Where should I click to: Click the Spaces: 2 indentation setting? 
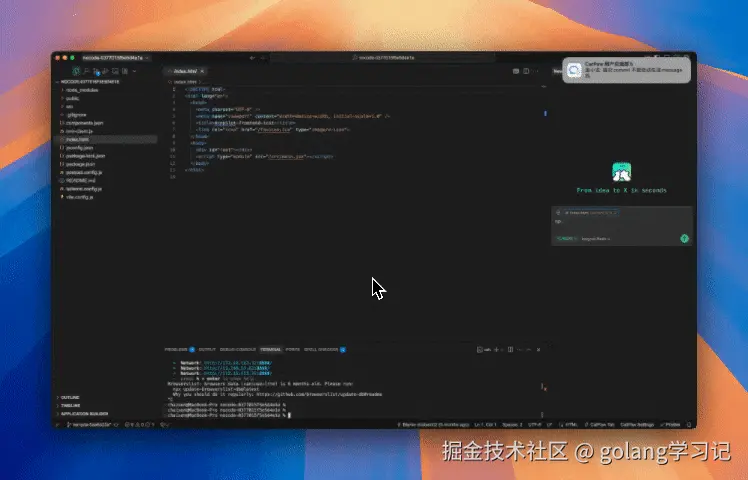tap(512, 425)
